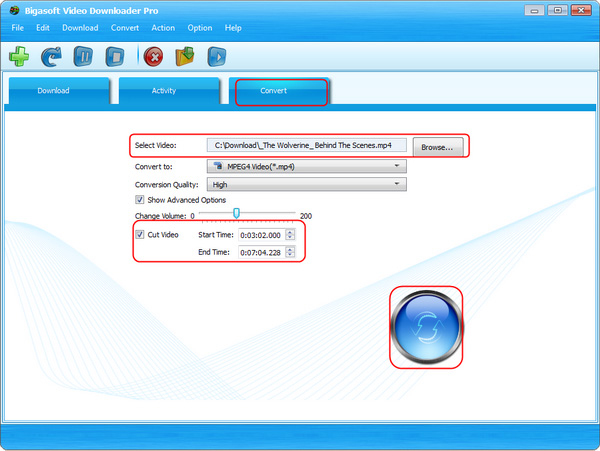The image size is (600, 451).
Task: Minimize the Bigasoft window
Action: tap(535, 10)
